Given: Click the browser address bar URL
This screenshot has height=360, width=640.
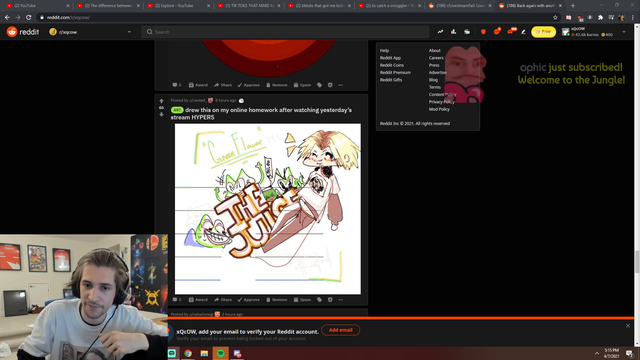Looking at the screenshot, I should [68, 18].
